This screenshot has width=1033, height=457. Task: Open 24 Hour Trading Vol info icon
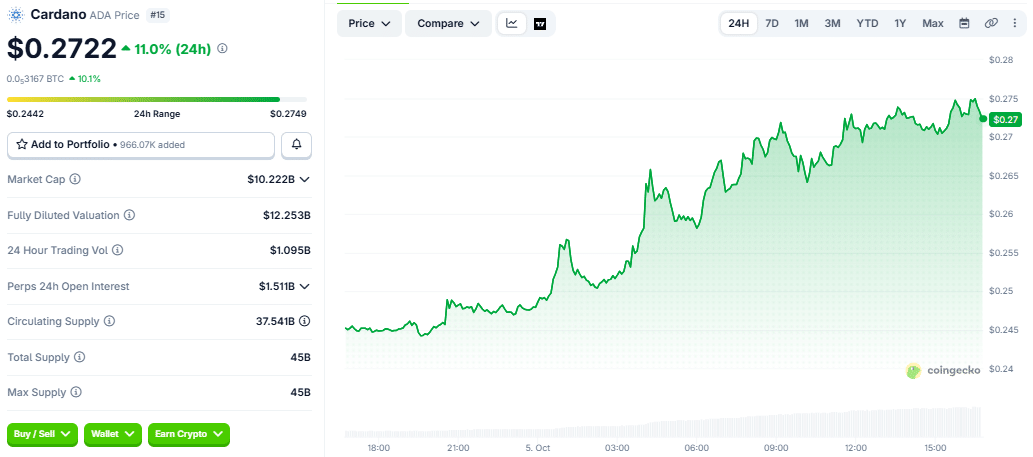[x=117, y=250]
